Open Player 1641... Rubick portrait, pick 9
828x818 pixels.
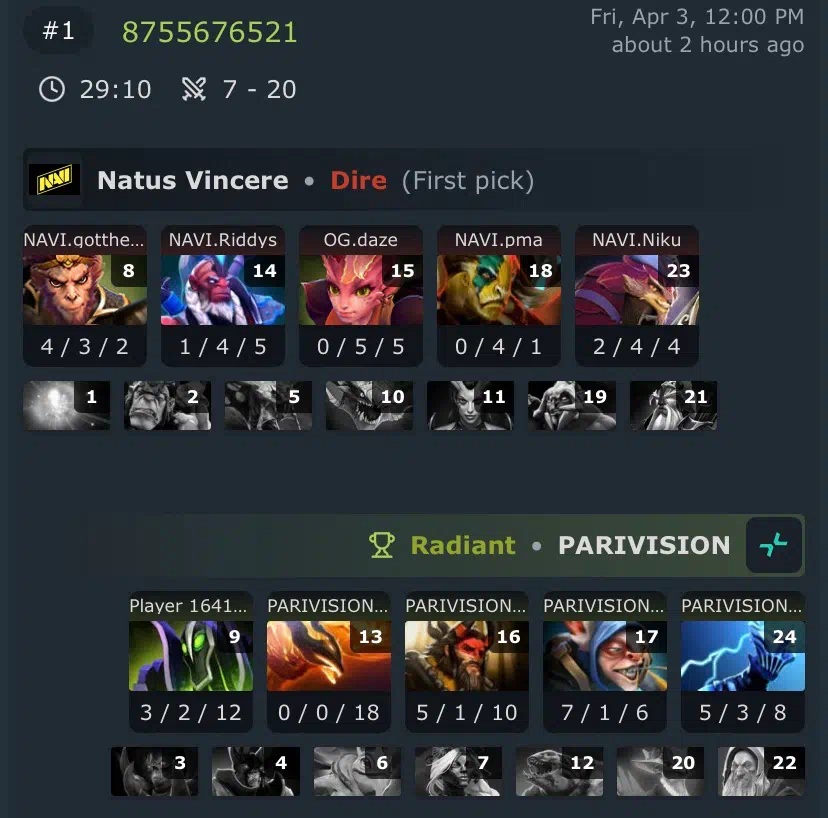pyautogui.click(x=191, y=656)
